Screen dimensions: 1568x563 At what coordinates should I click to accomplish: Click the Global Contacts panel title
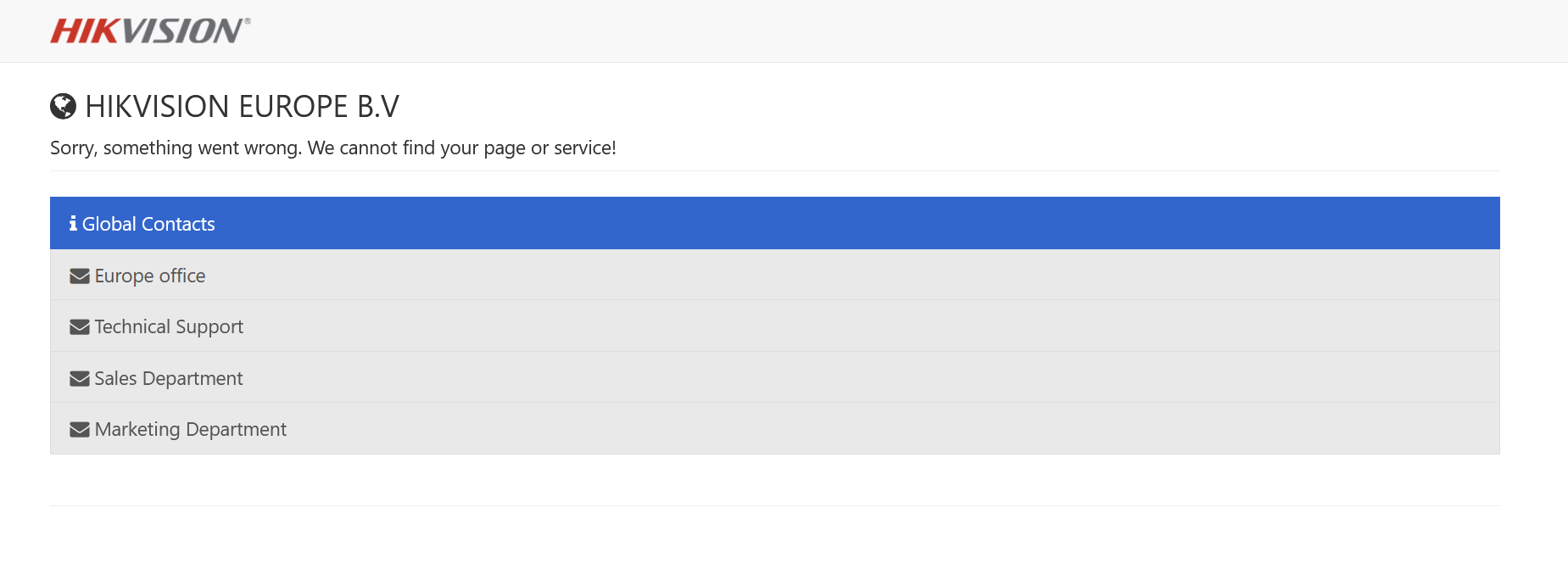coord(148,224)
